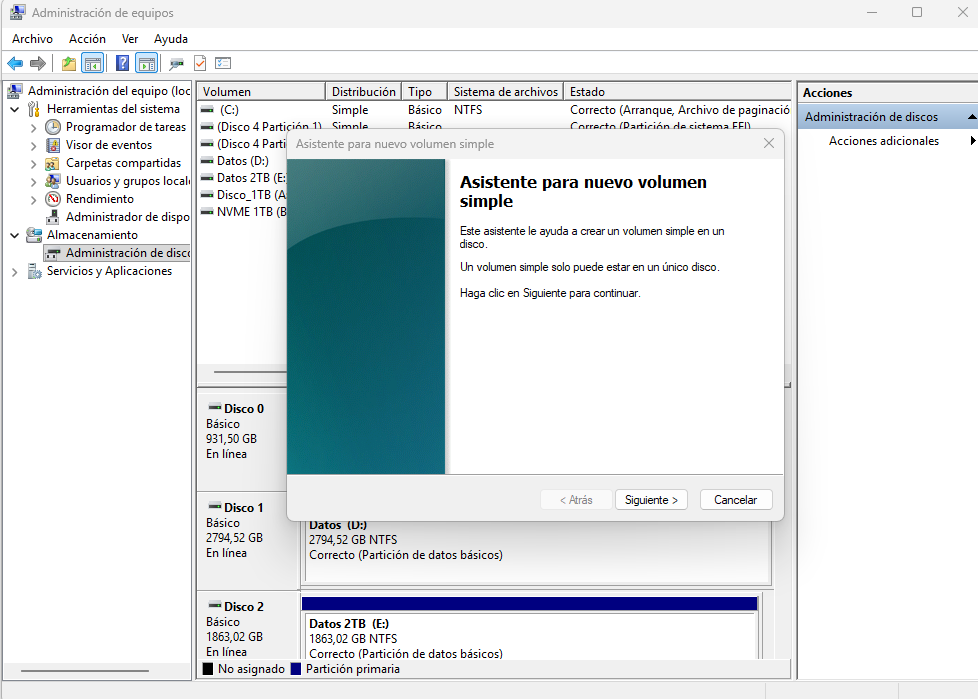Toggle the Show/Hide Action Pane icon
The height and width of the screenshot is (699, 978).
coord(147,63)
